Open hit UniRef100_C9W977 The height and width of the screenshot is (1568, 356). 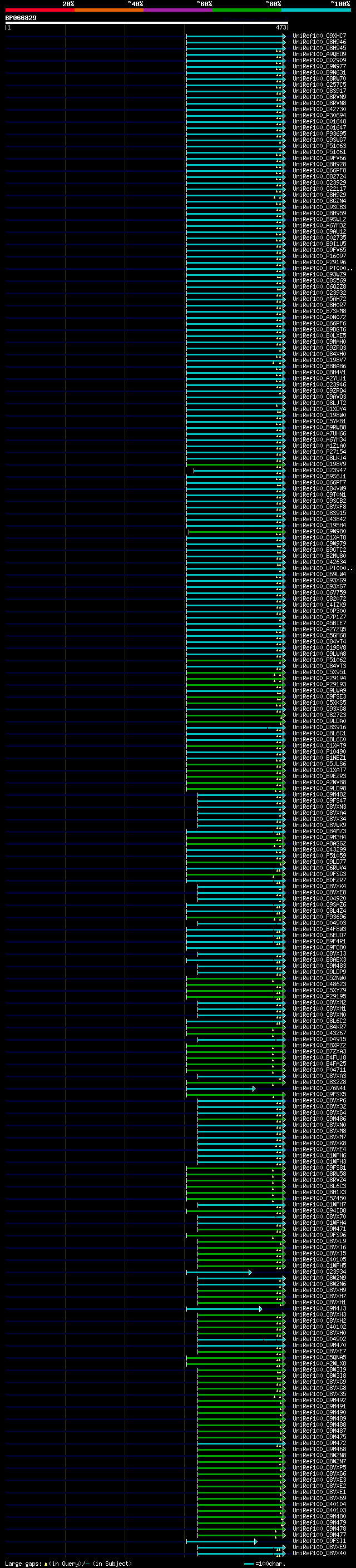tap(319, 66)
